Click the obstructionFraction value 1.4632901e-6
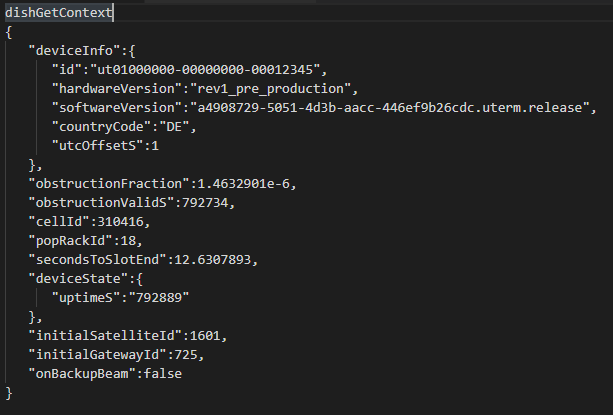Viewport: 613px width, 415px height. pyautogui.click(x=244, y=184)
